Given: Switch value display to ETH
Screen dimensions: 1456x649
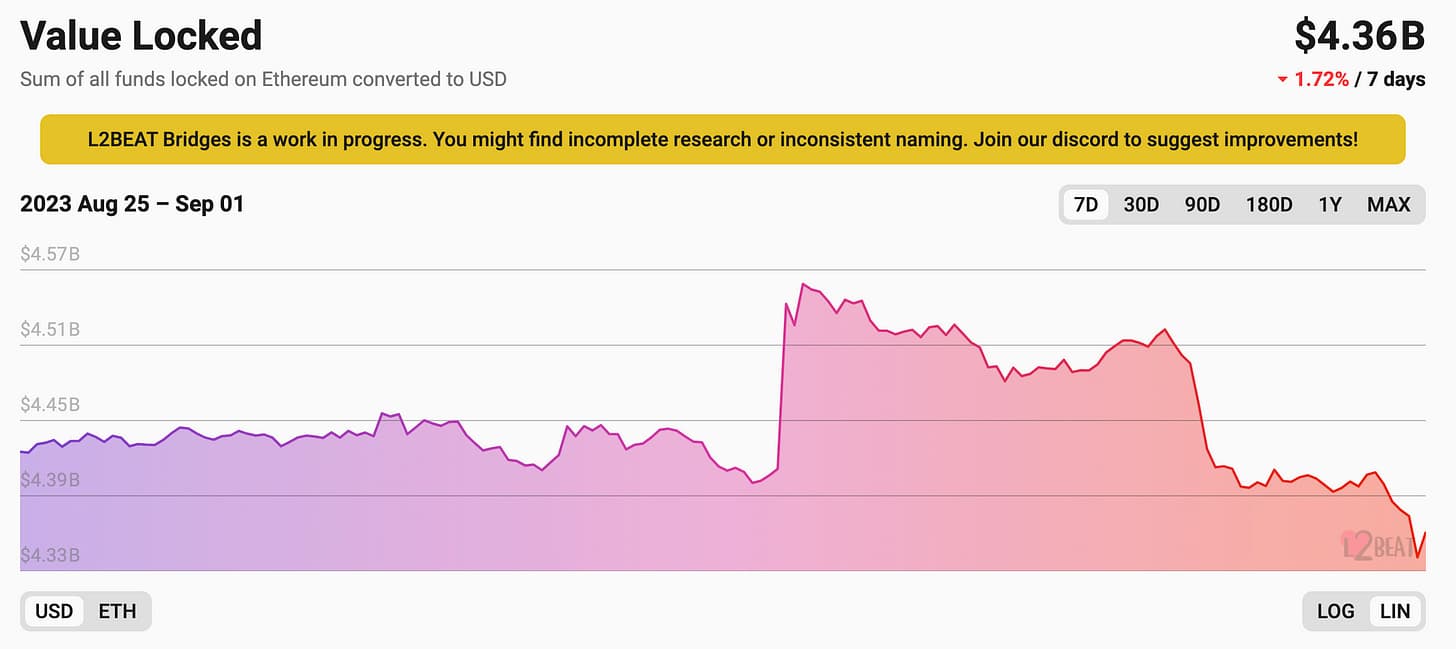Looking at the screenshot, I should (117, 611).
